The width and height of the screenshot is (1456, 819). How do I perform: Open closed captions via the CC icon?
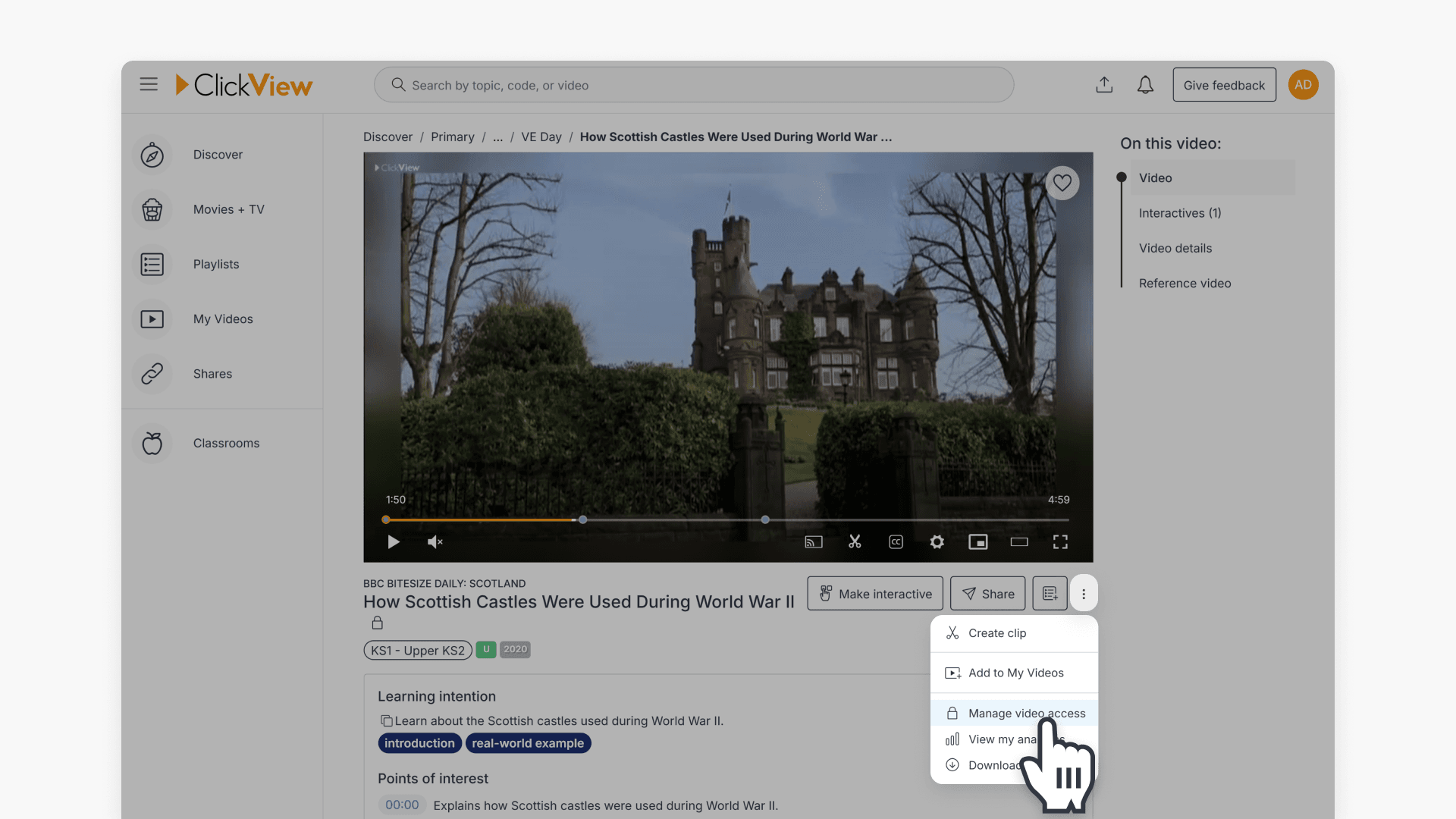[x=896, y=541]
